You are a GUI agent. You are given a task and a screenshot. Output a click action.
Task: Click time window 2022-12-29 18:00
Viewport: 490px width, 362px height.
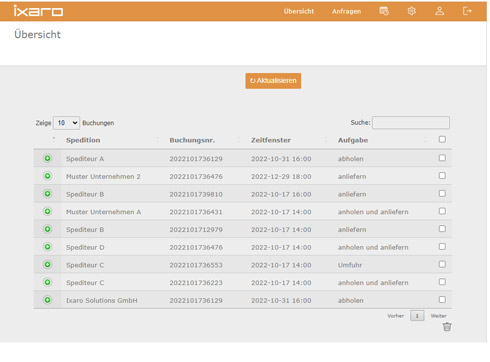[281, 176]
